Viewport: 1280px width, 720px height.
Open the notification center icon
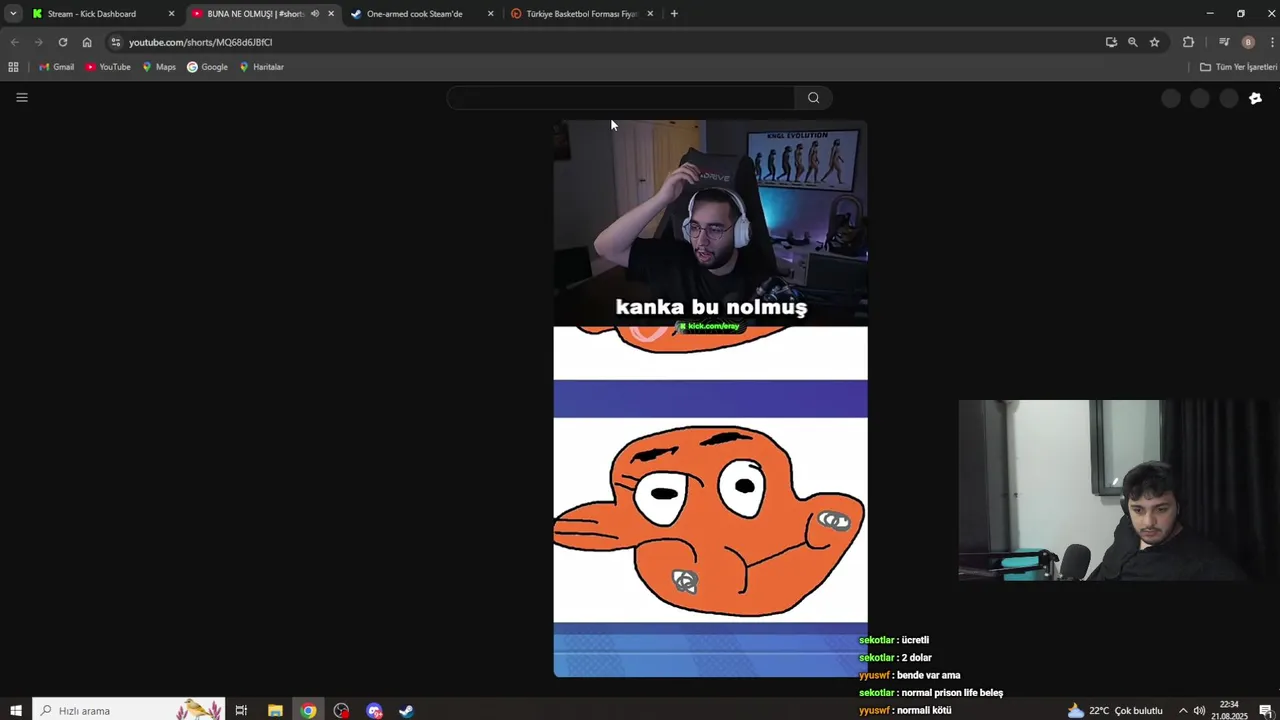point(1265,710)
